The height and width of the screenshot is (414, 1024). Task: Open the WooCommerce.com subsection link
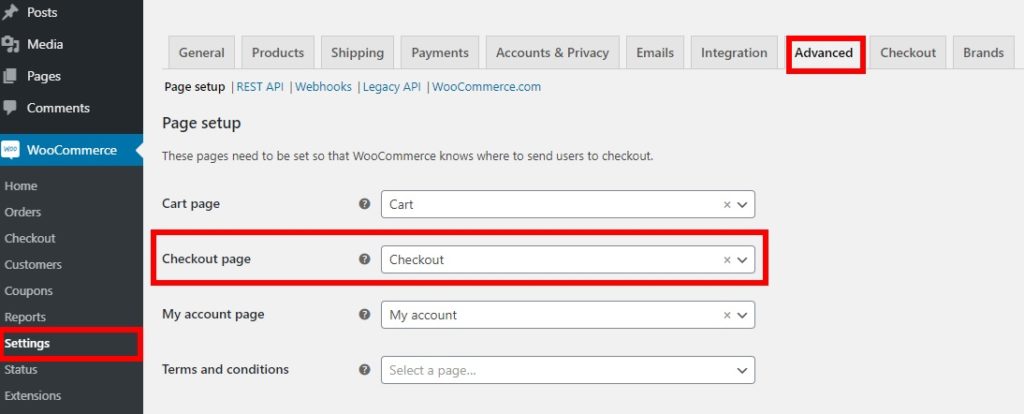point(487,87)
